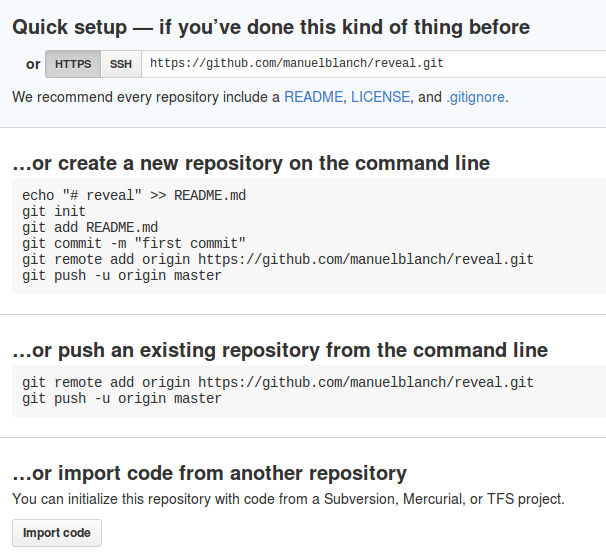Open the README link
The height and width of the screenshot is (560, 606).
tap(313, 97)
